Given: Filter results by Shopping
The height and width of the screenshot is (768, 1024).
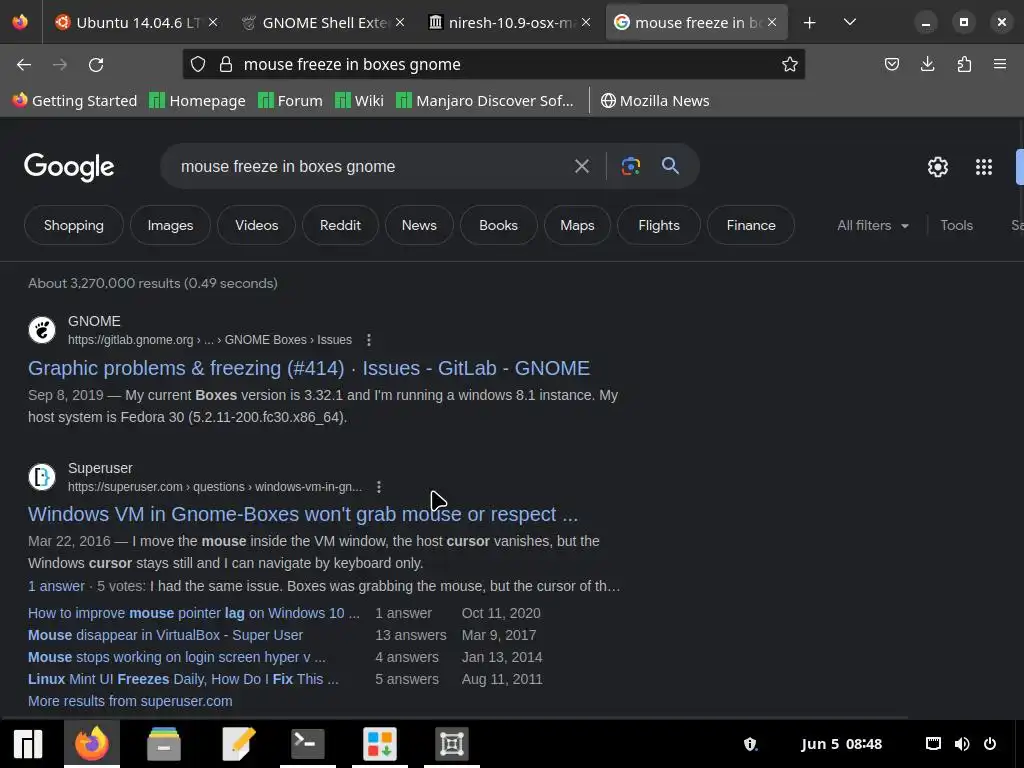Looking at the screenshot, I should pos(74,225).
